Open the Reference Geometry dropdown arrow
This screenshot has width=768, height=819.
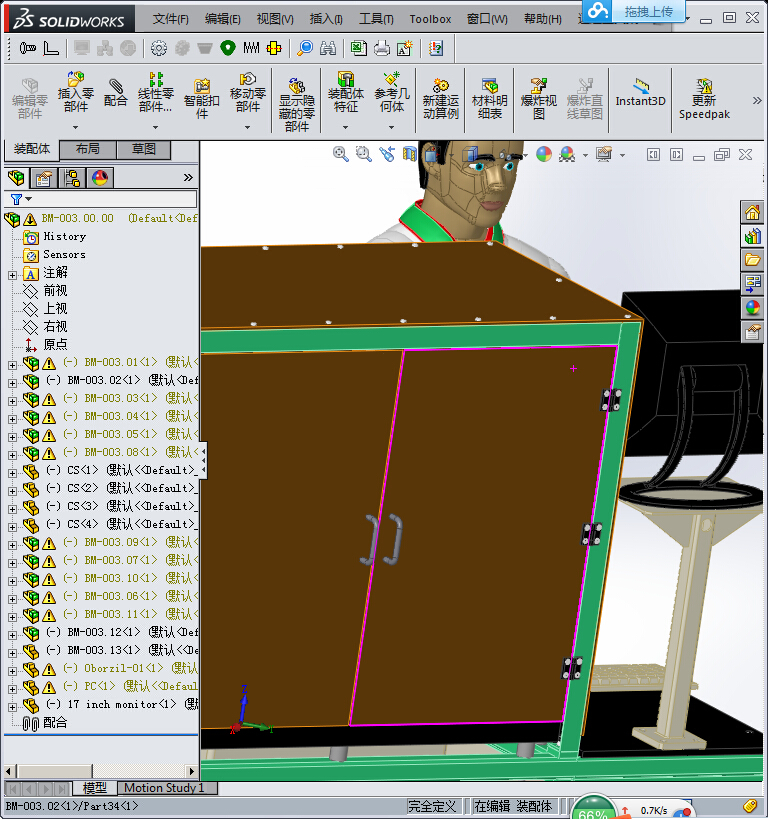[x=391, y=127]
